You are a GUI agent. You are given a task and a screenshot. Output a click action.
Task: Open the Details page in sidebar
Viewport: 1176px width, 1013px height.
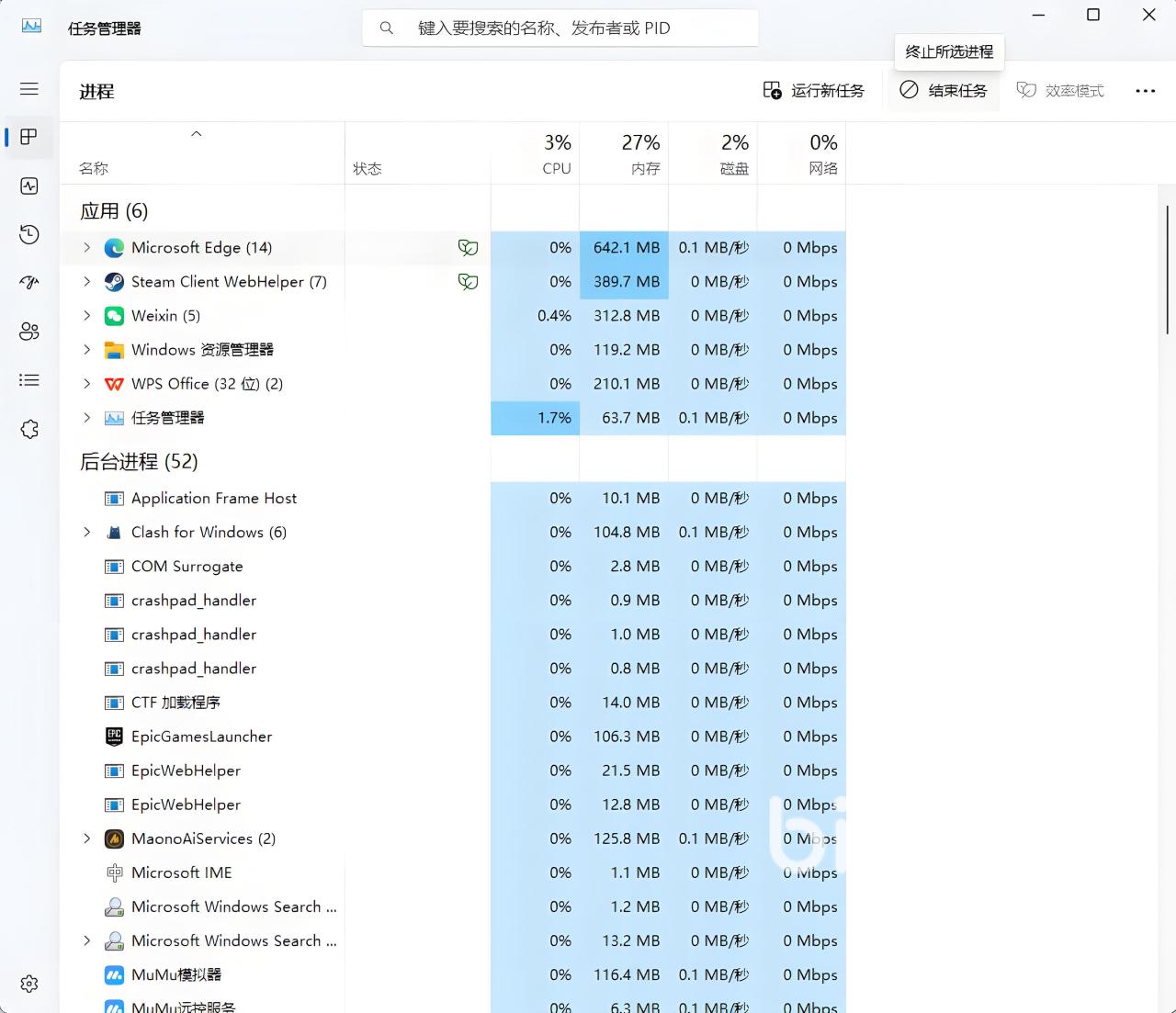[x=29, y=380]
